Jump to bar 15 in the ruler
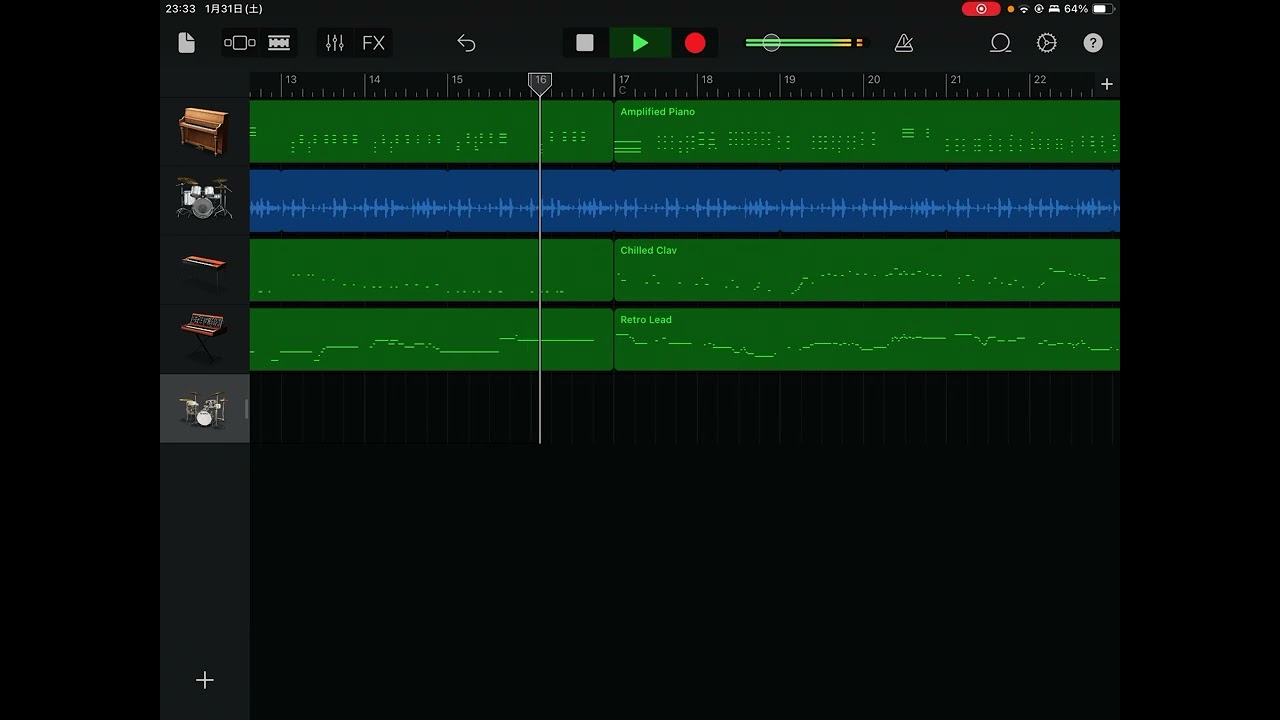The height and width of the screenshot is (720, 1280). pos(457,80)
